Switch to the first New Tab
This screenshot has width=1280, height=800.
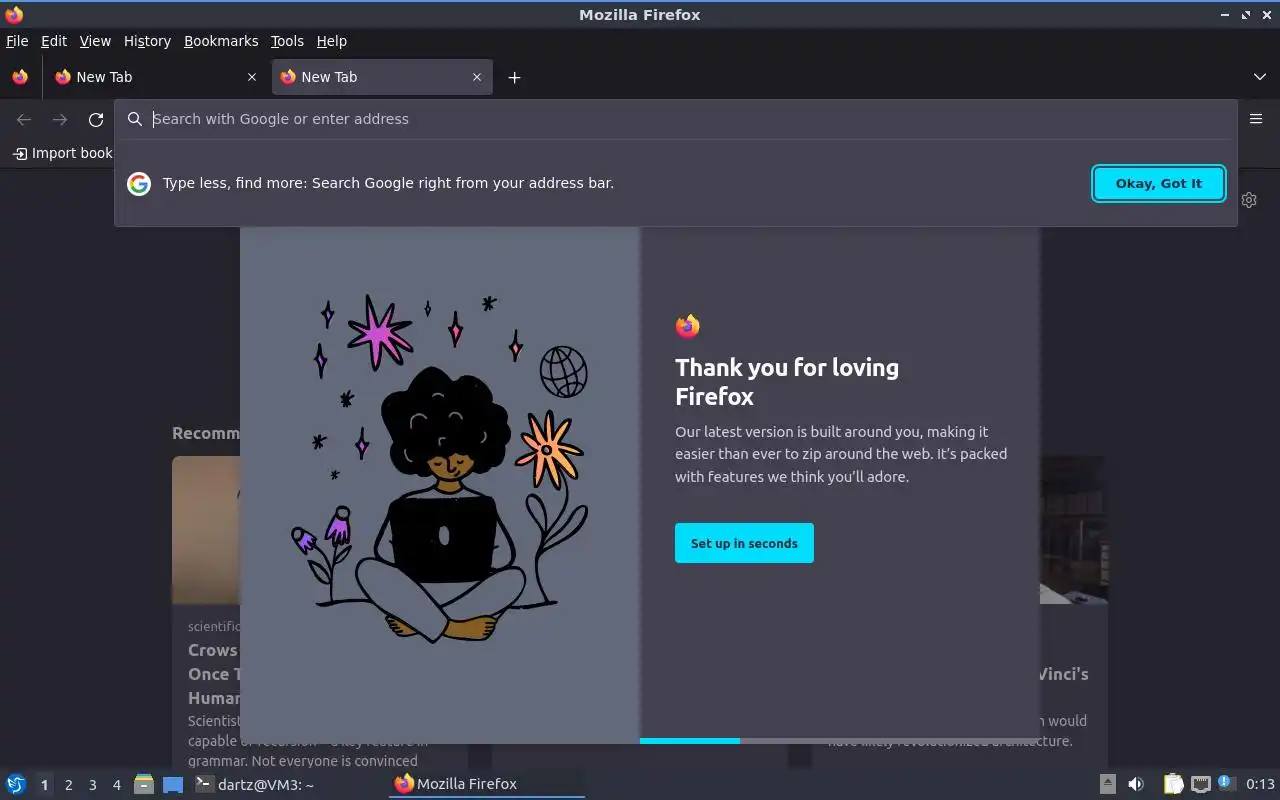point(155,77)
